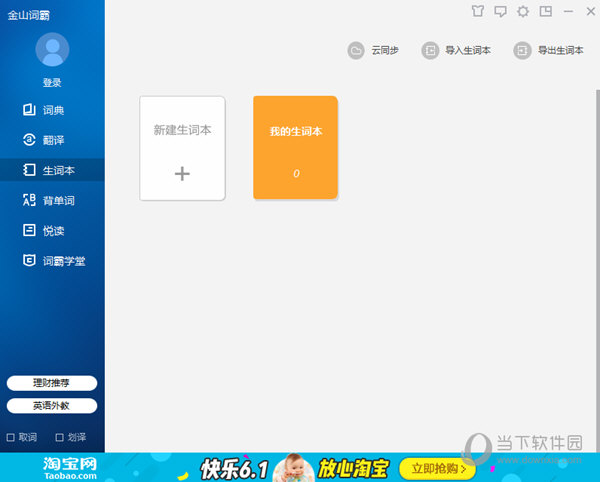
Task: Click the 翻译 circular icon
Action: point(29,140)
